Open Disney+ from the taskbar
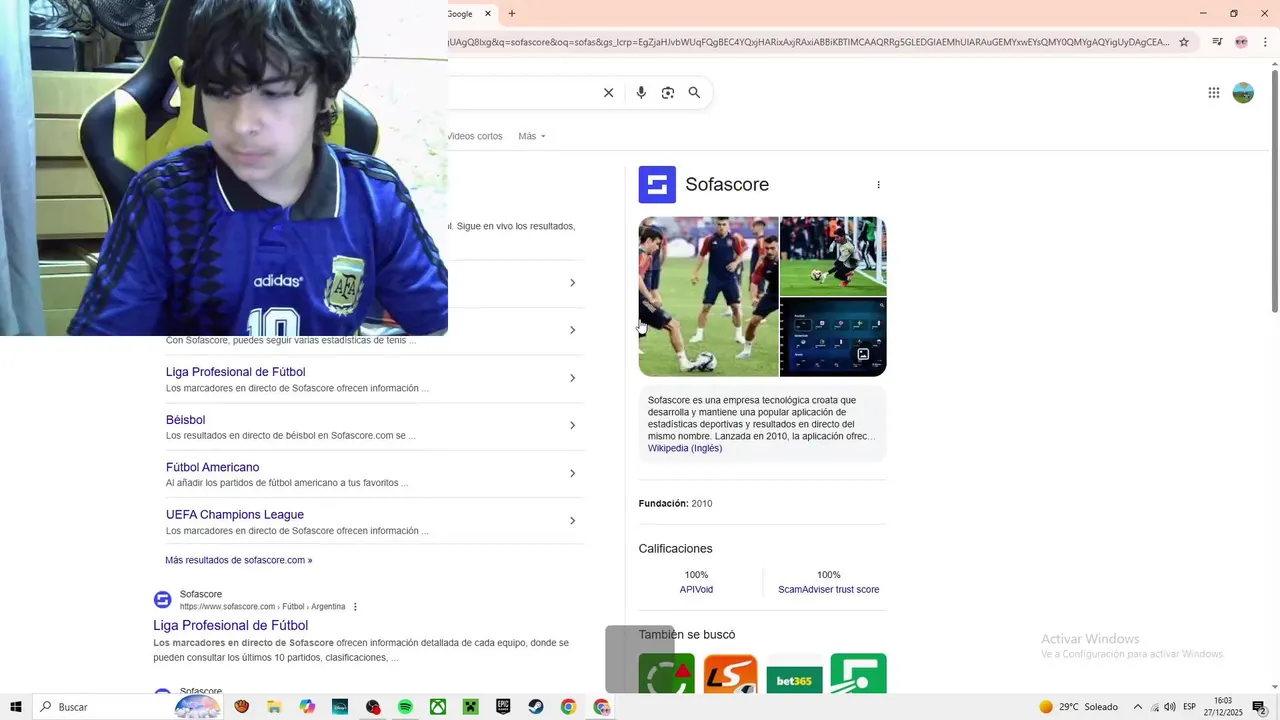The image size is (1280, 720). tap(340, 707)
